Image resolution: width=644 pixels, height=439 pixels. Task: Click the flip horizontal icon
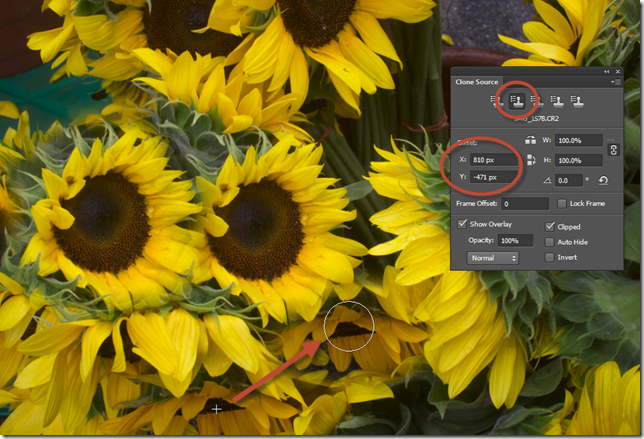pos(530,140)
